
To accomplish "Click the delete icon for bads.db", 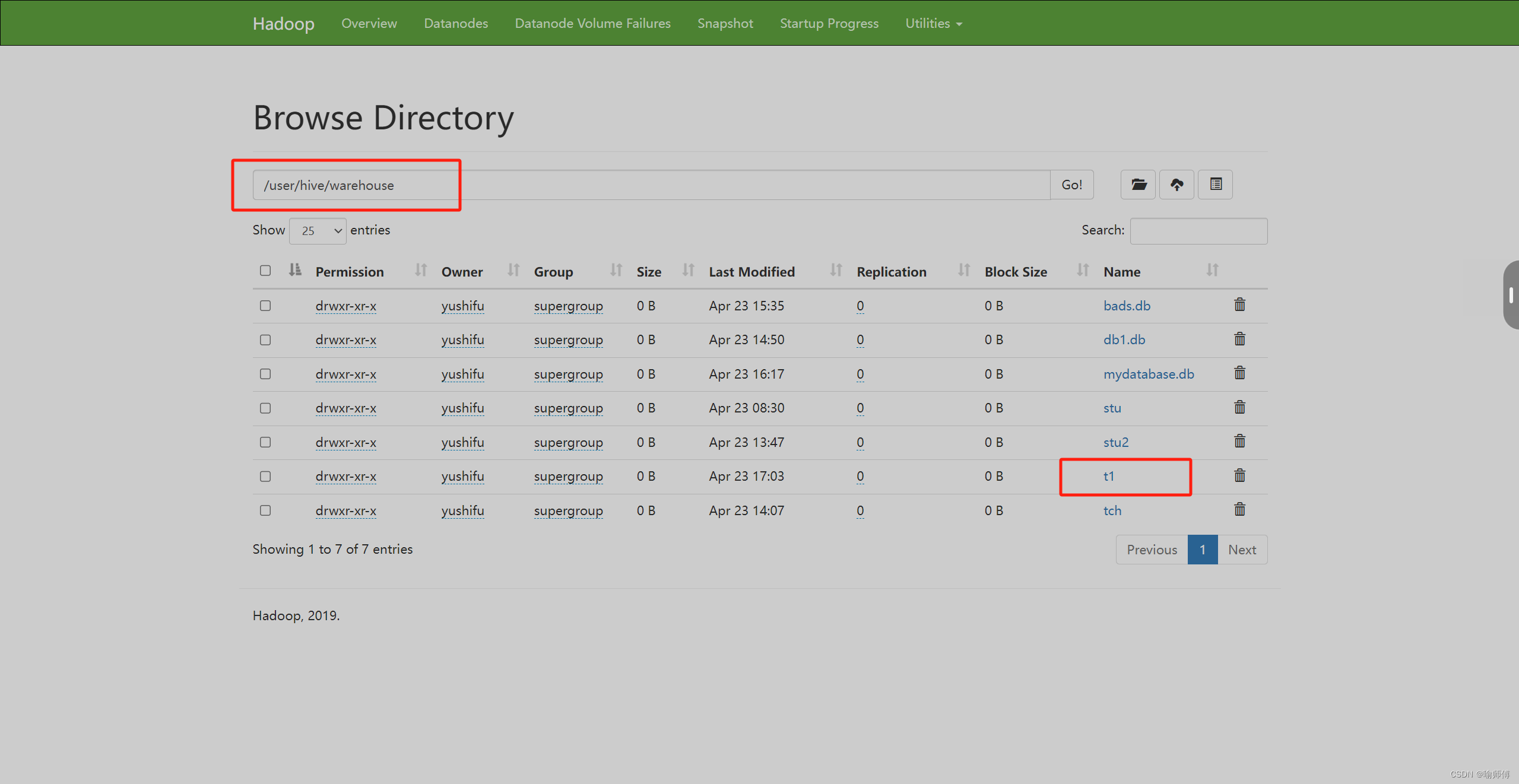I will pos(1240,305).
